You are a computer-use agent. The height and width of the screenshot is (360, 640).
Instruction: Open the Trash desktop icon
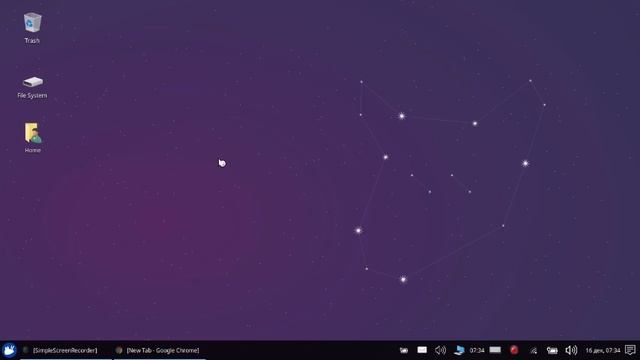click(32, 23)
